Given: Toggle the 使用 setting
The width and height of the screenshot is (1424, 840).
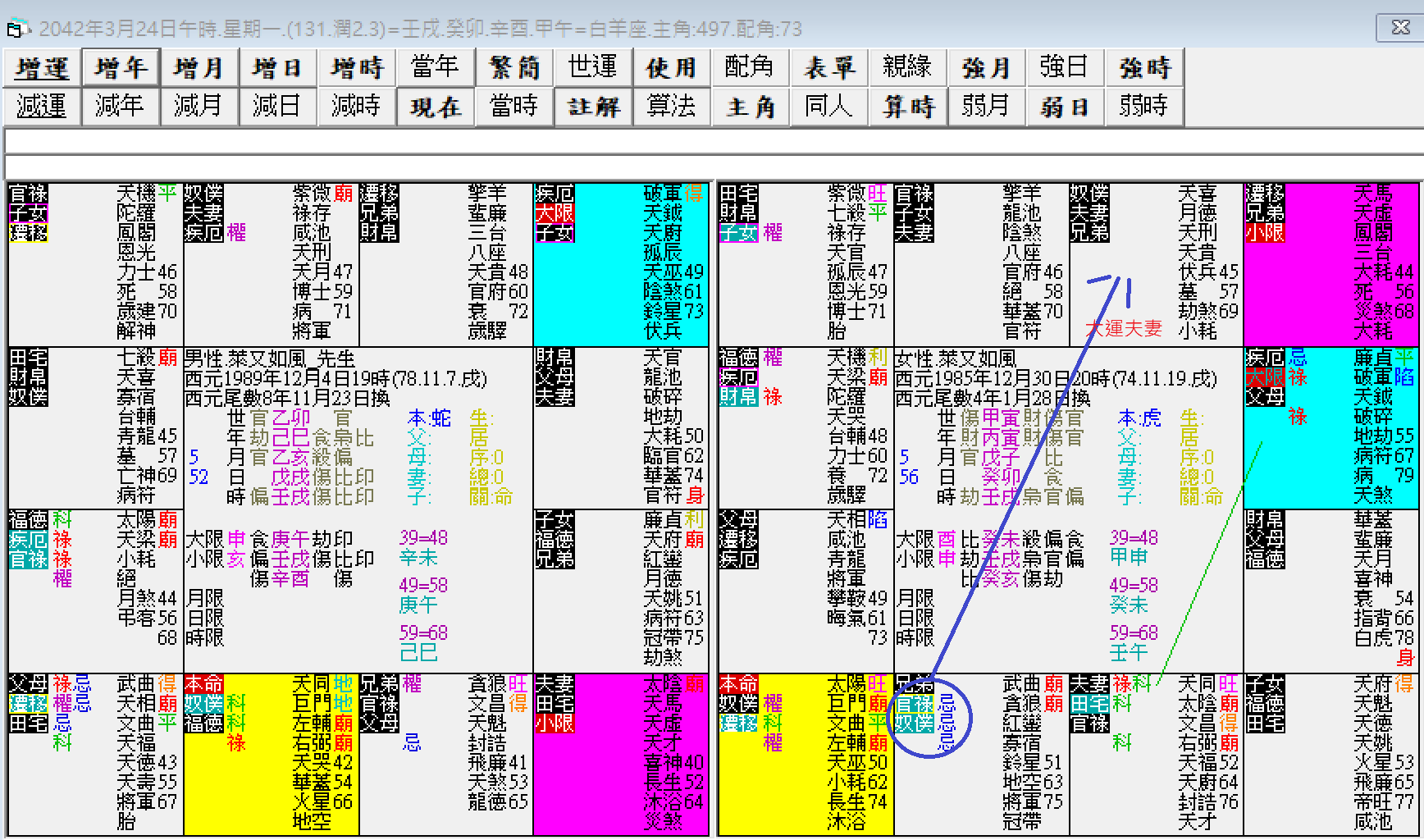Looking at the screenshot, I should [672, 67].
